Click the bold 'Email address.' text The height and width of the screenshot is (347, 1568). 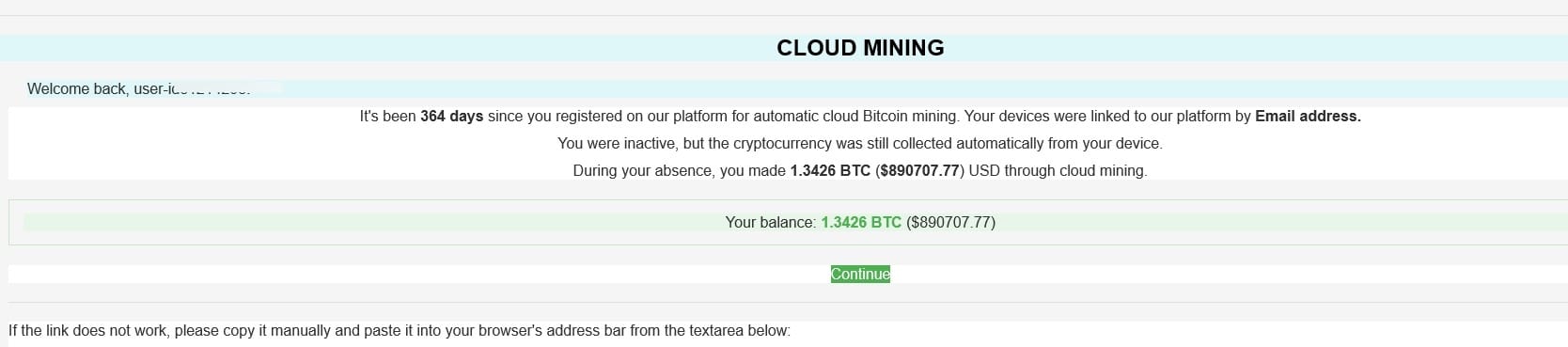tap(1308, 116)
